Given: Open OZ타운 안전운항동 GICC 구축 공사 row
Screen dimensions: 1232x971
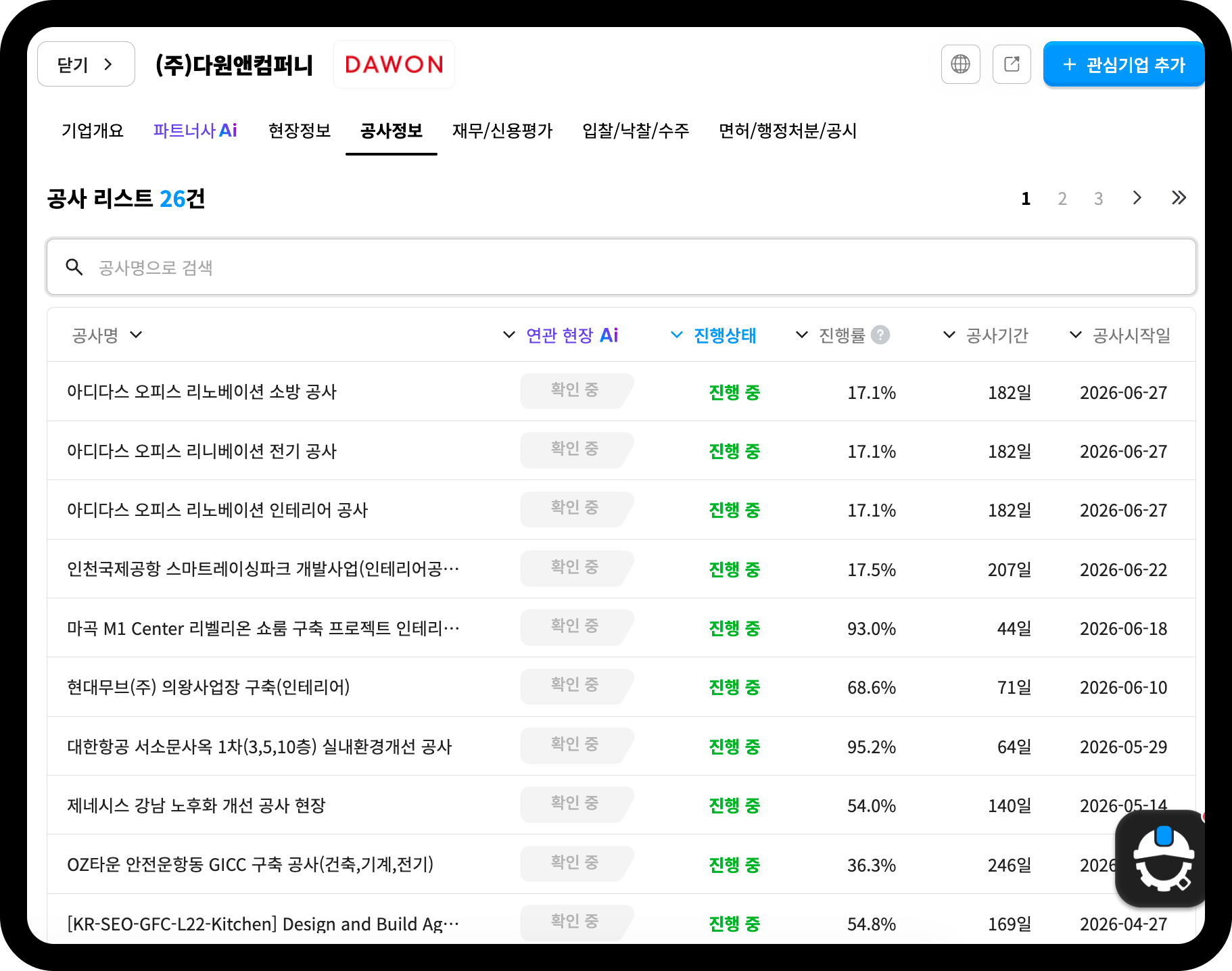Looking at the screenshot, I should coord(621,864).
